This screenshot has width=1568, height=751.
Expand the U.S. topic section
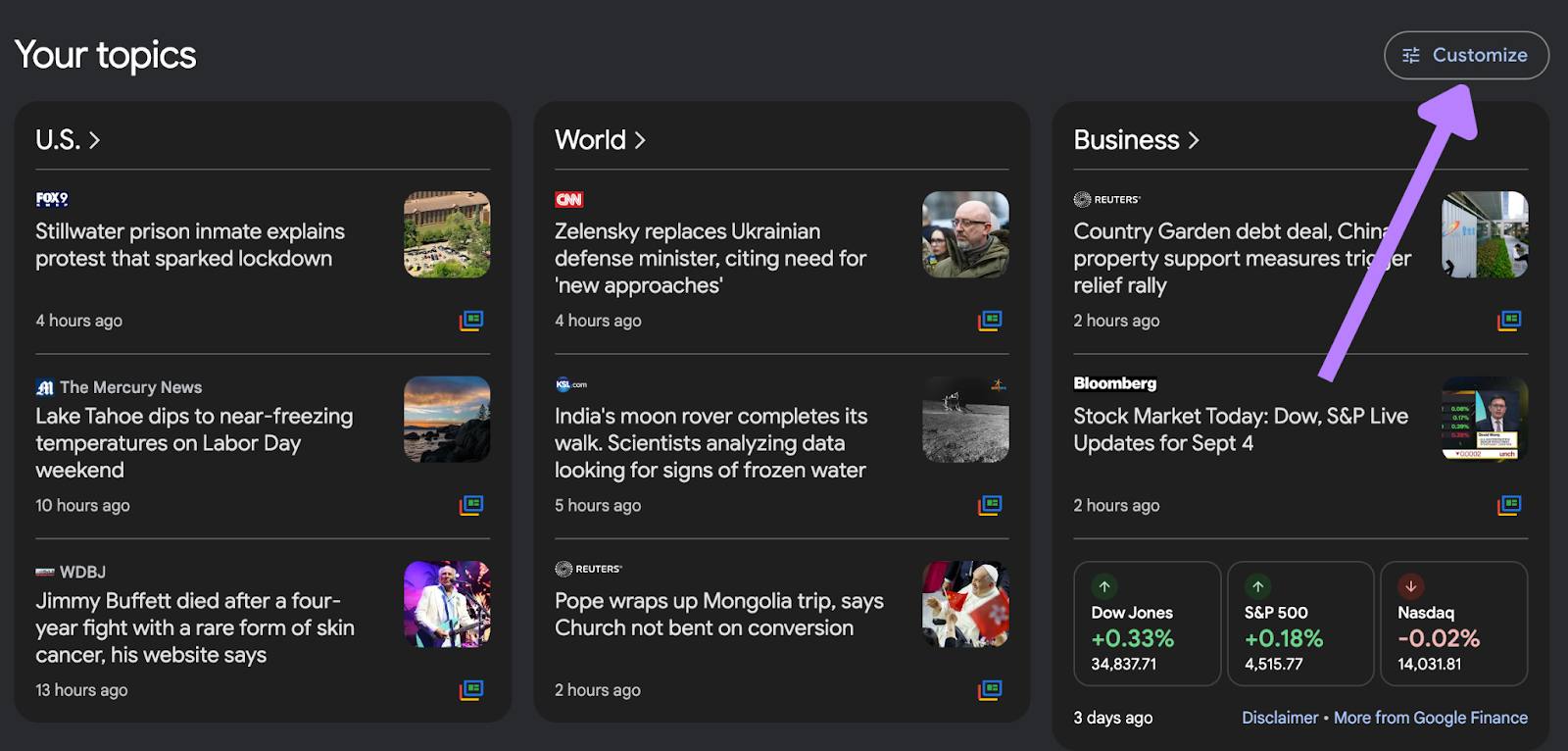coord(68,140)
